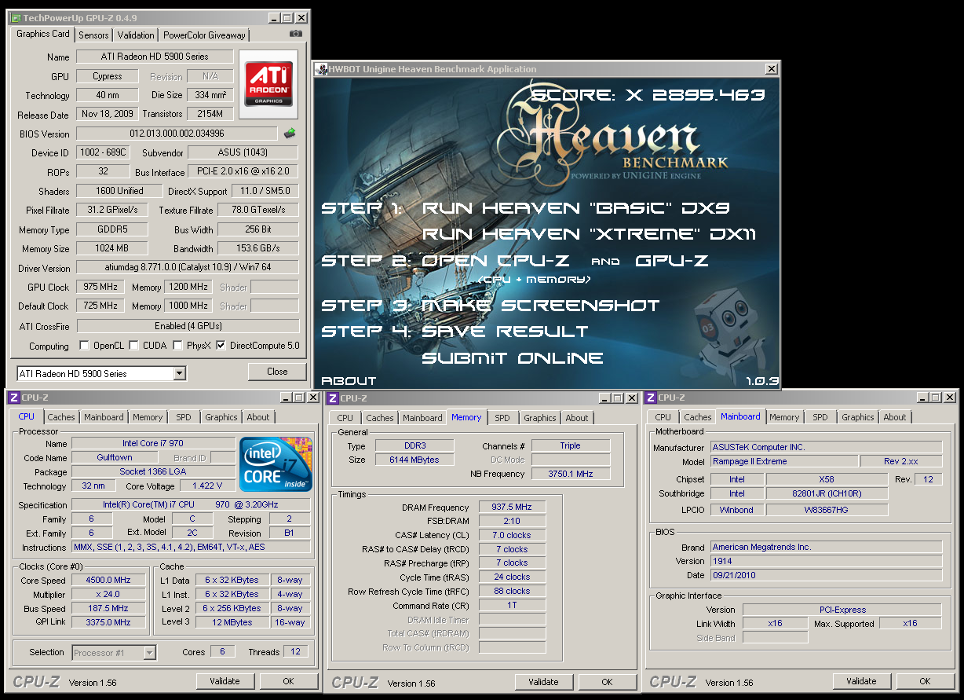This screenshot has height=700, width=964.
Task: Click the Close button in GPU-Z
Action: pos(277,371)
